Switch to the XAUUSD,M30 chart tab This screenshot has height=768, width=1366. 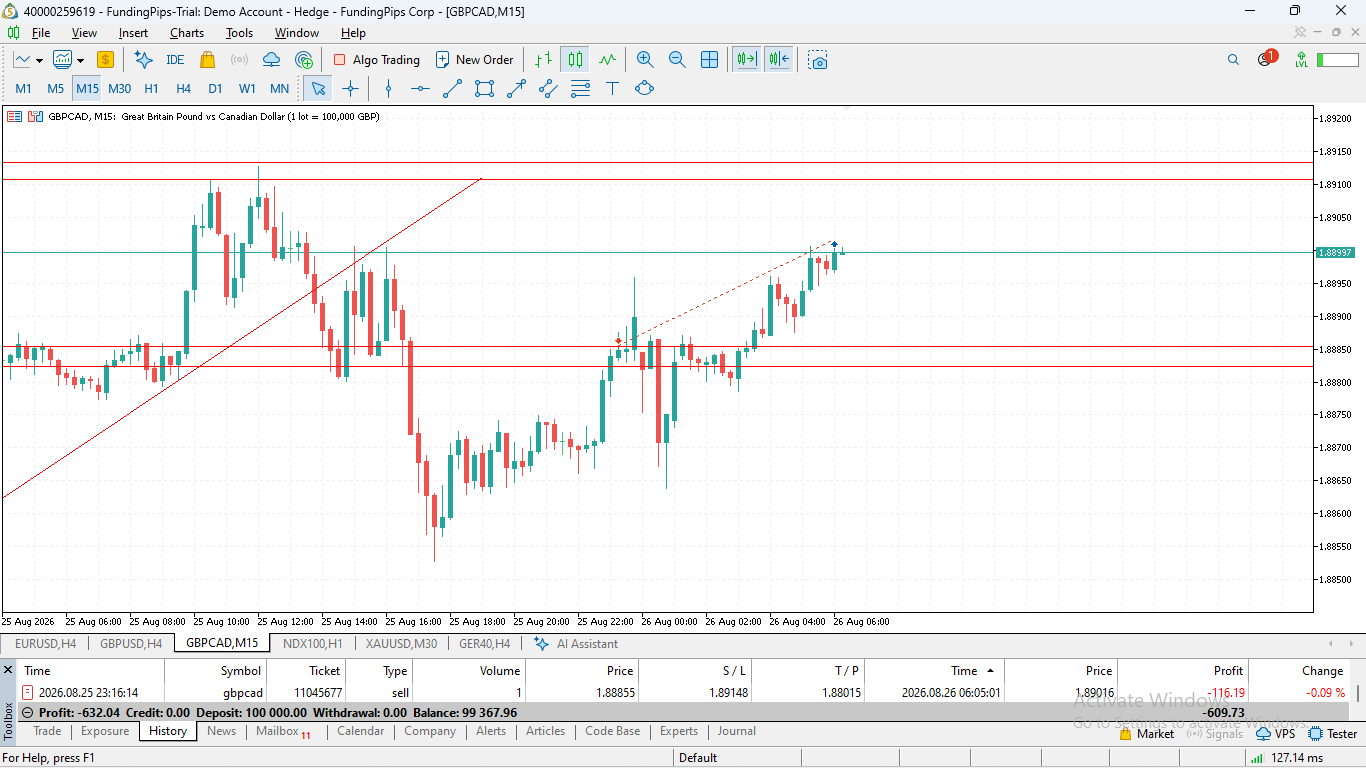coord(401,644)
